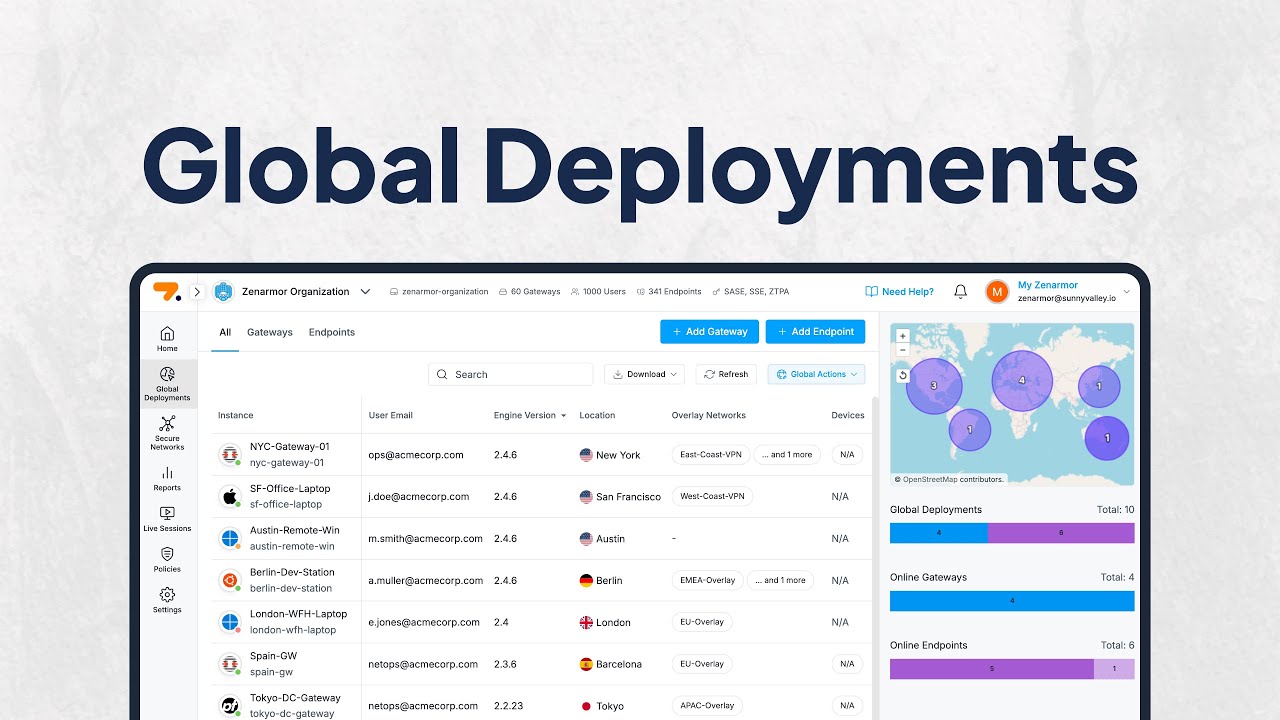1280x720 pixels.
Task: Open Settings in the sidebar
Action: [x=167, y=601]
